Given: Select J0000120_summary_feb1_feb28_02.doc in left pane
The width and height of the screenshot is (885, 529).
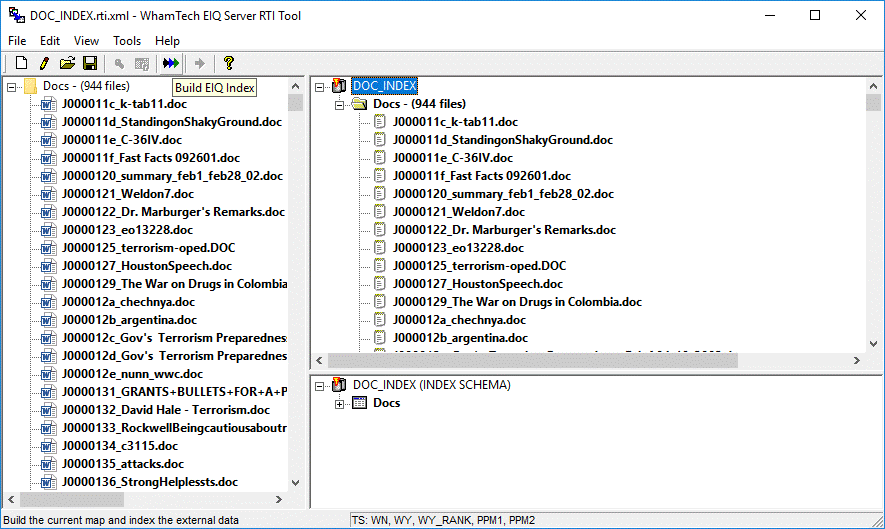Looking at the screenshot, I should (172, 176).
